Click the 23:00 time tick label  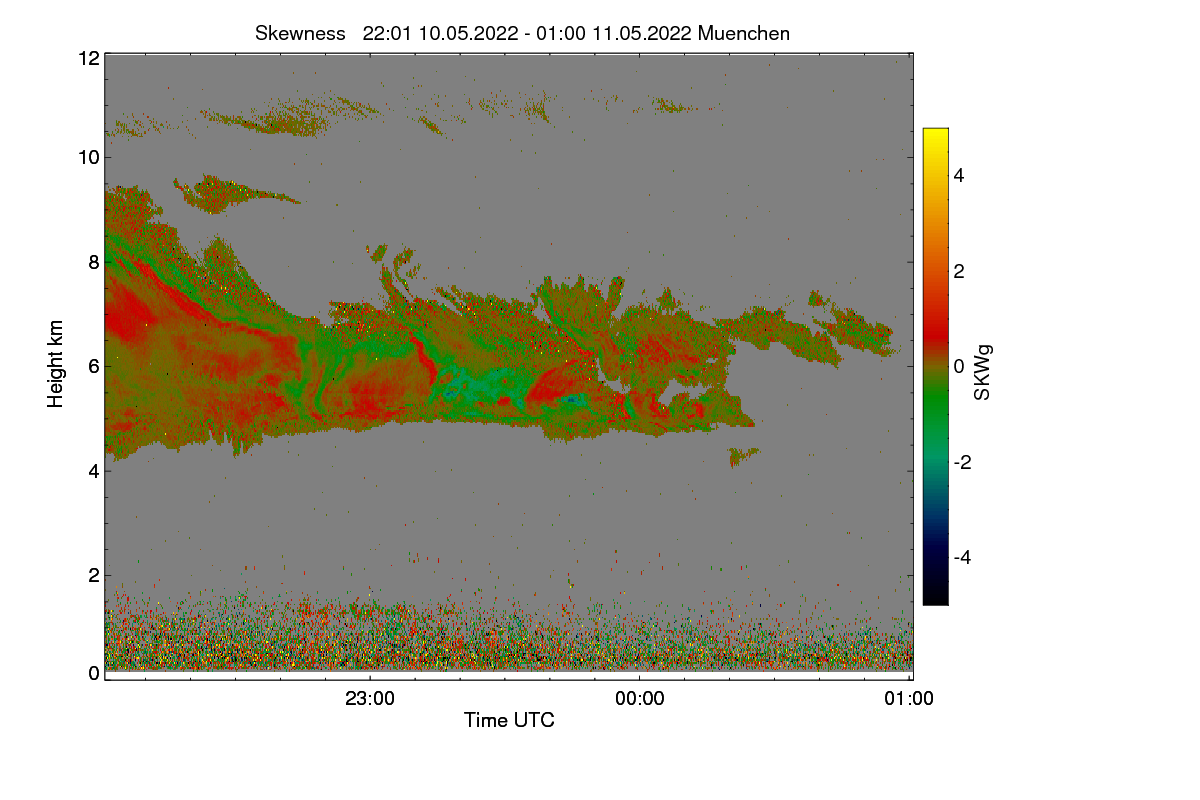click(370, 699)
